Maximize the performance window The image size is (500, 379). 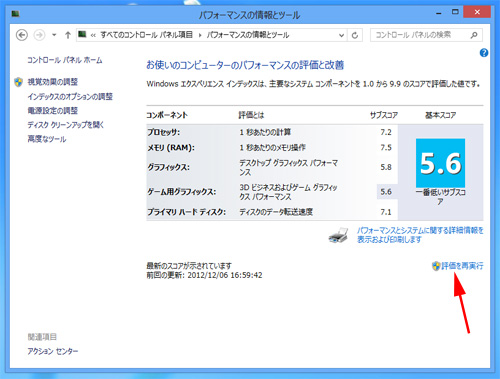(x=455, y=13)
